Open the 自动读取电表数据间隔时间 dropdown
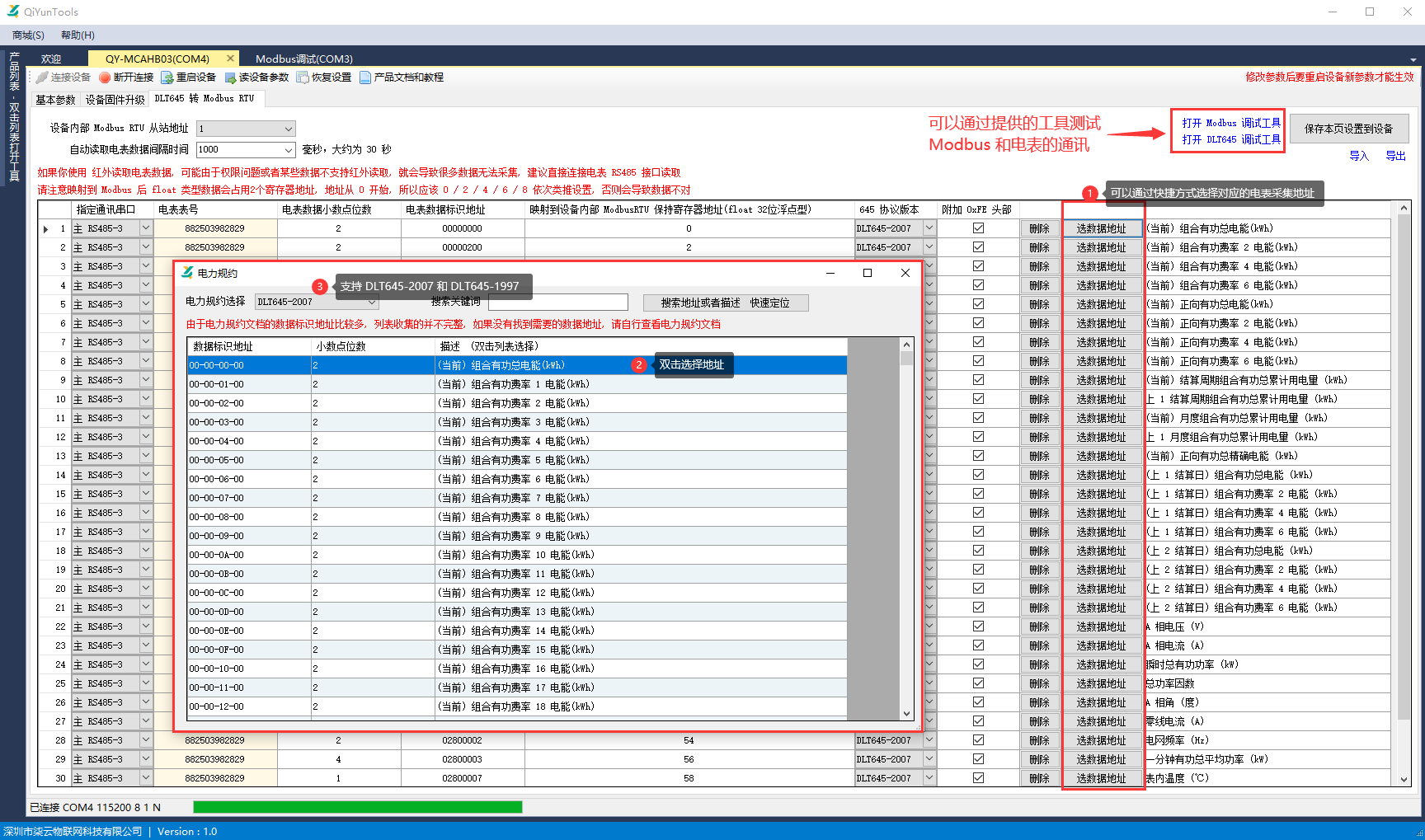Image resolution: width=1425 pixels, height=840 pixels. (288, 150)
